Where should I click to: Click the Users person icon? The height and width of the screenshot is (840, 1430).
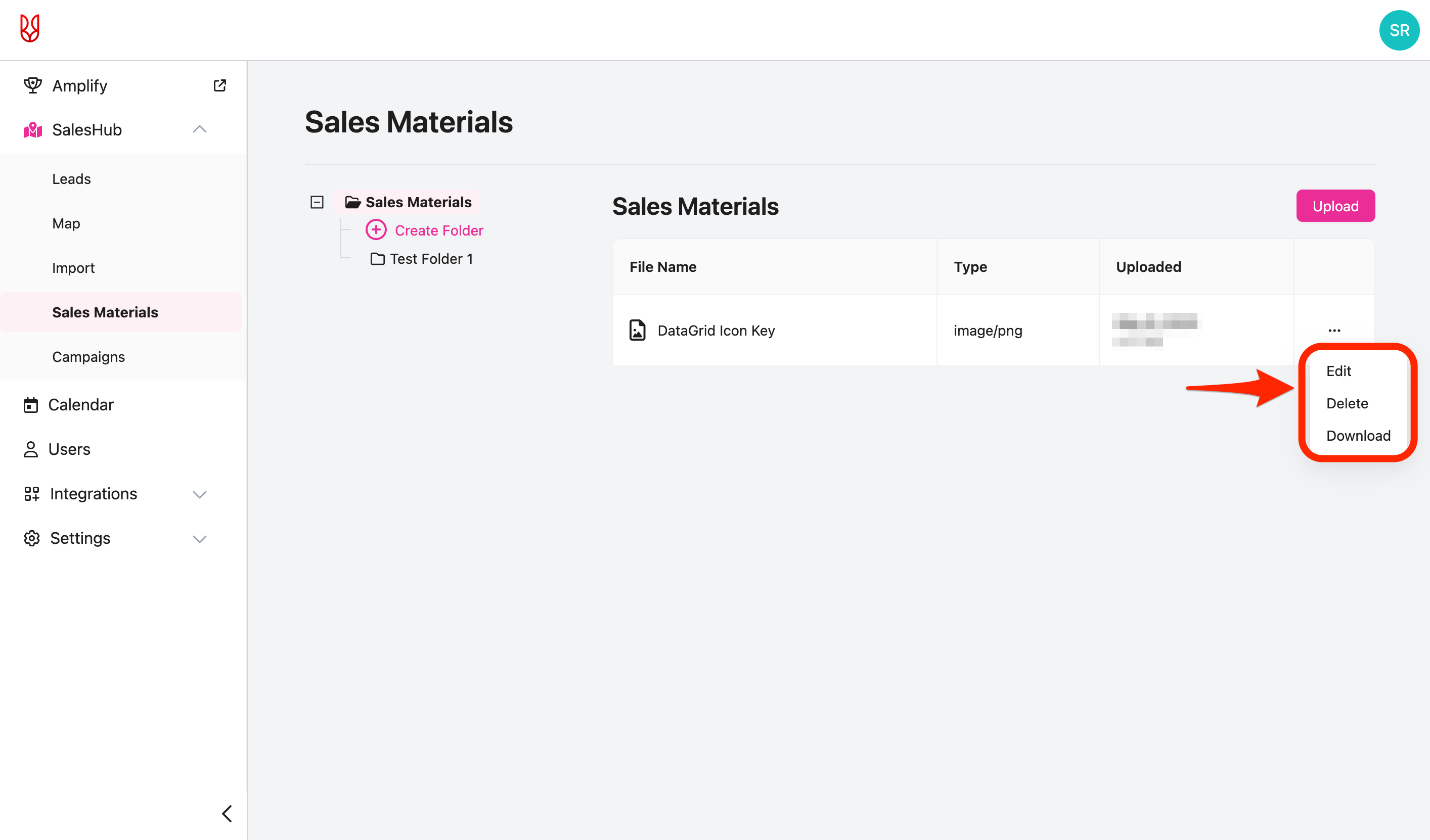(31, 449)
